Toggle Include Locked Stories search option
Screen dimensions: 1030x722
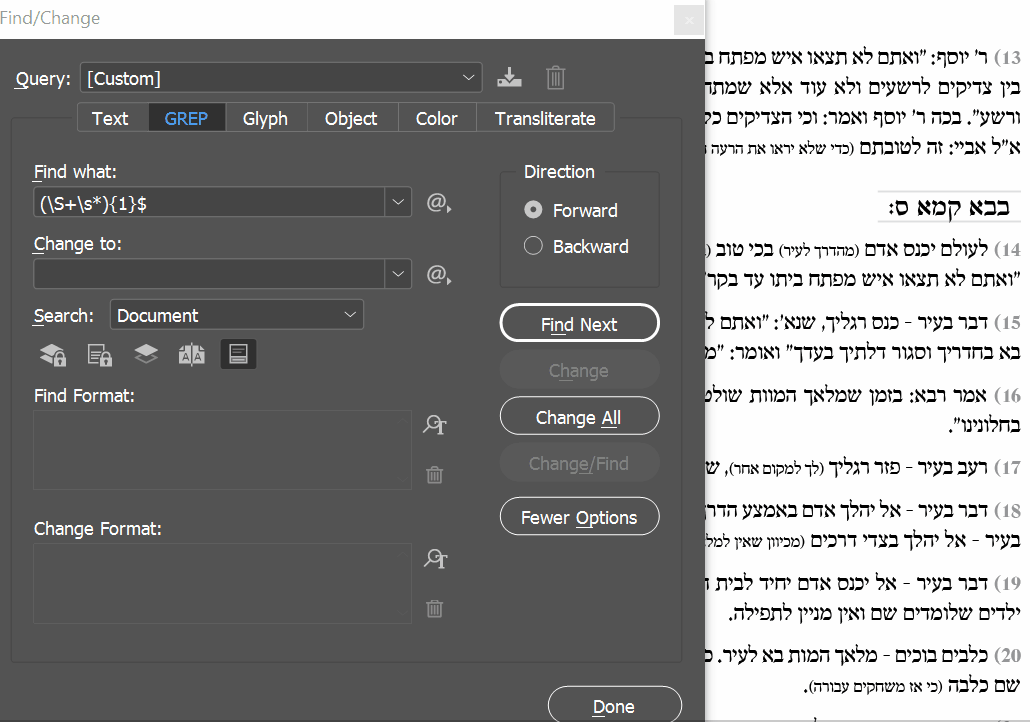100,355
